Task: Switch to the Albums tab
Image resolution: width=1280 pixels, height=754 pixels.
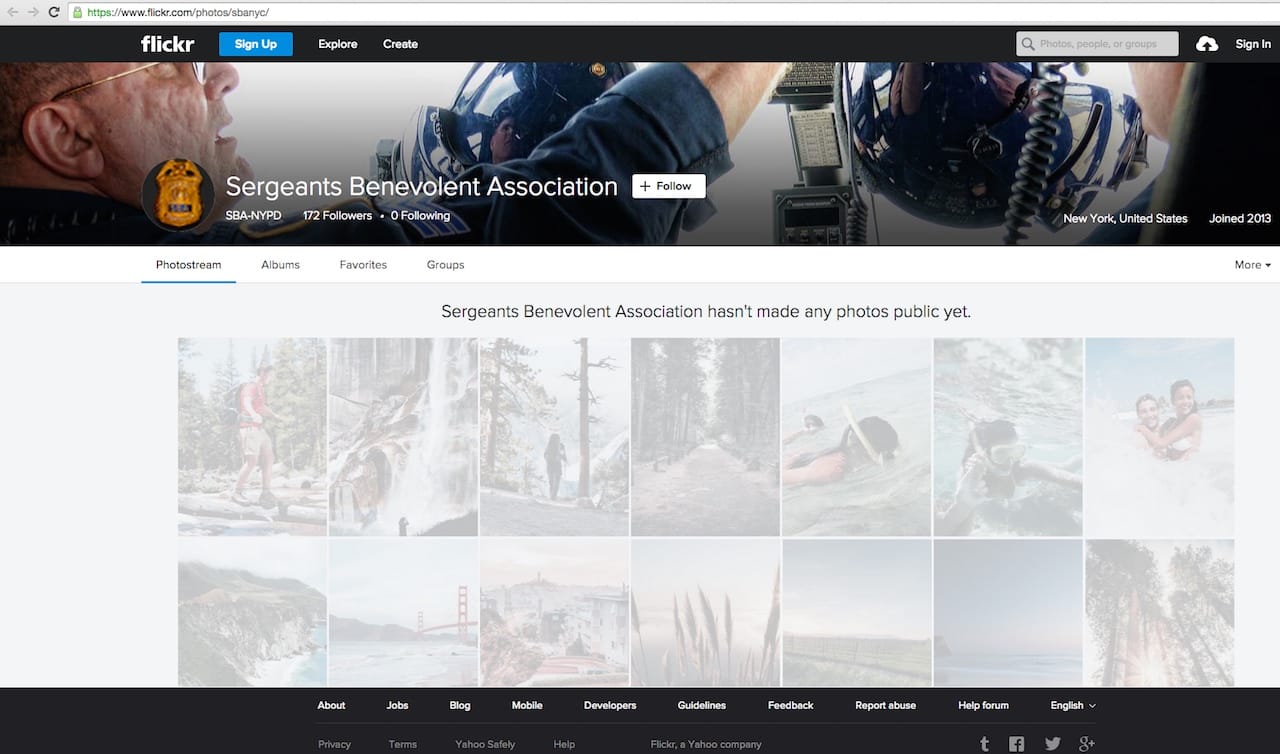Action: (280, 264)
